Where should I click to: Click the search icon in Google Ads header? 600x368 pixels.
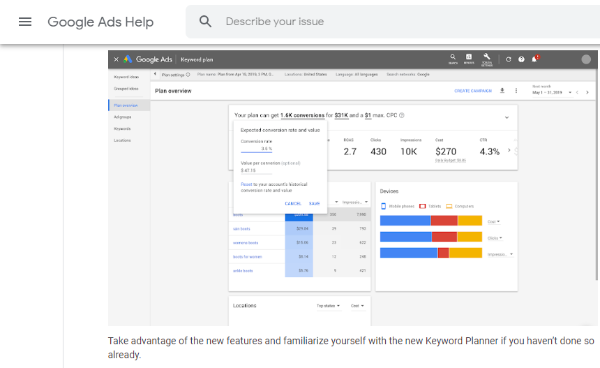[453, 58]
